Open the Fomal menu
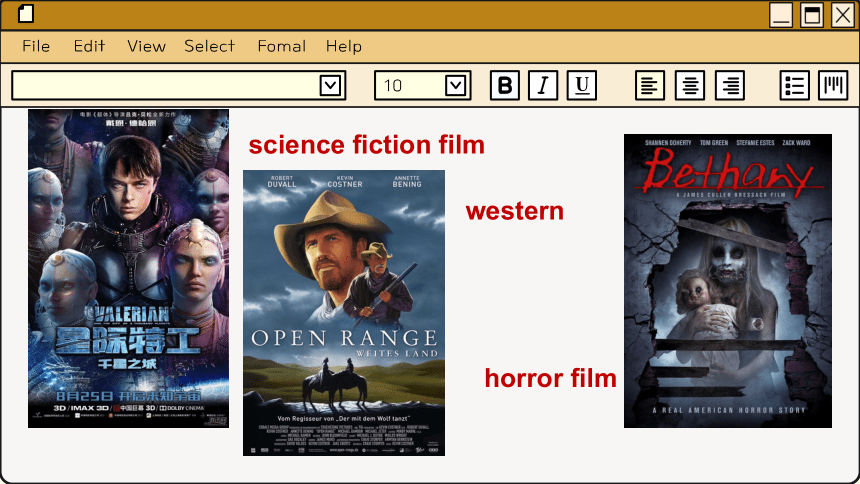The image size is (860, 484). click(282, 46)
